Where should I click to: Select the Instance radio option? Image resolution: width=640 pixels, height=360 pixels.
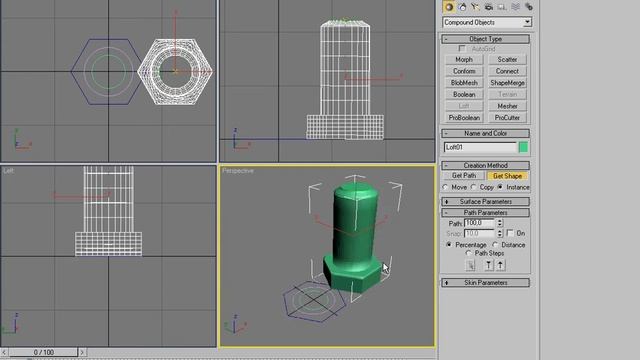[500, 187]
